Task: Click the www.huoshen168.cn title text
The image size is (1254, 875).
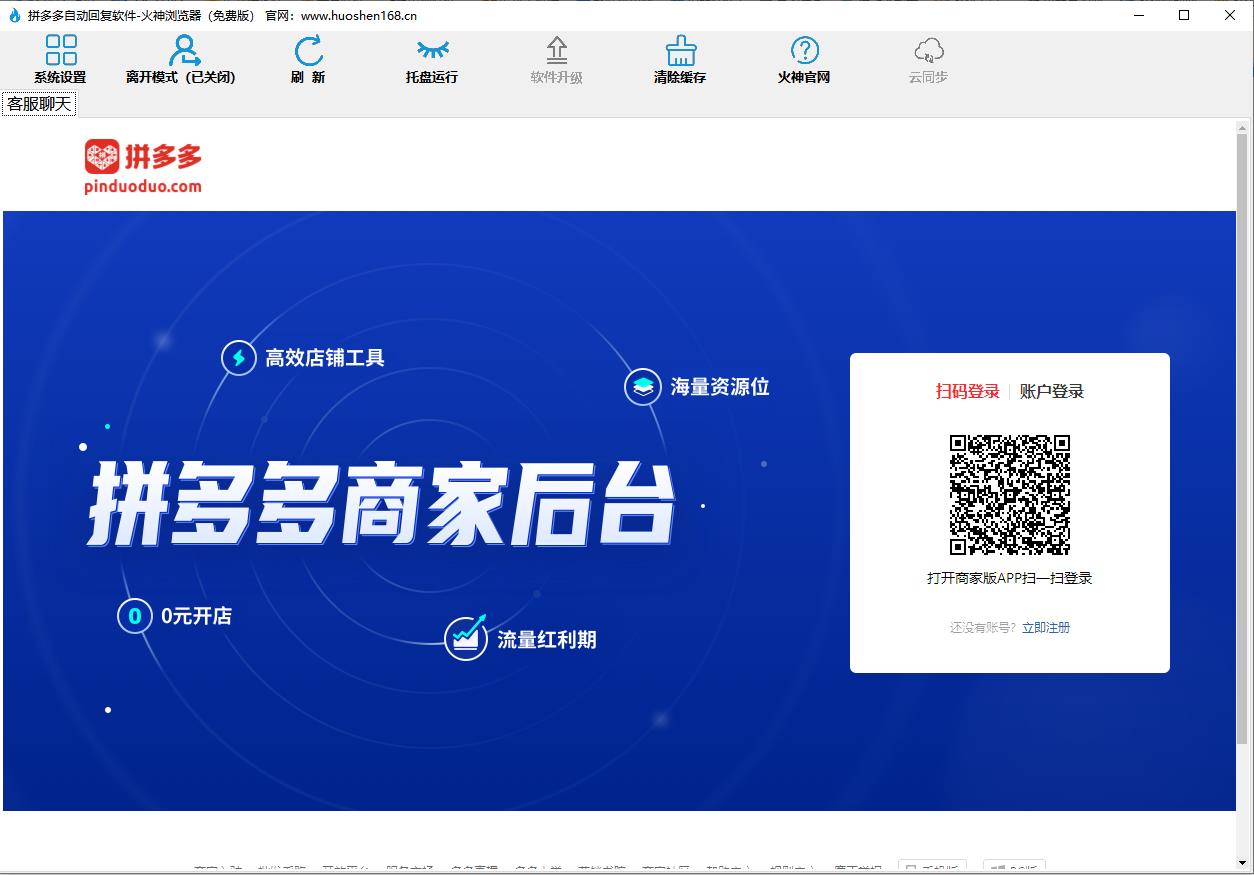Action: pyautogui.click(x=359, y=15)
